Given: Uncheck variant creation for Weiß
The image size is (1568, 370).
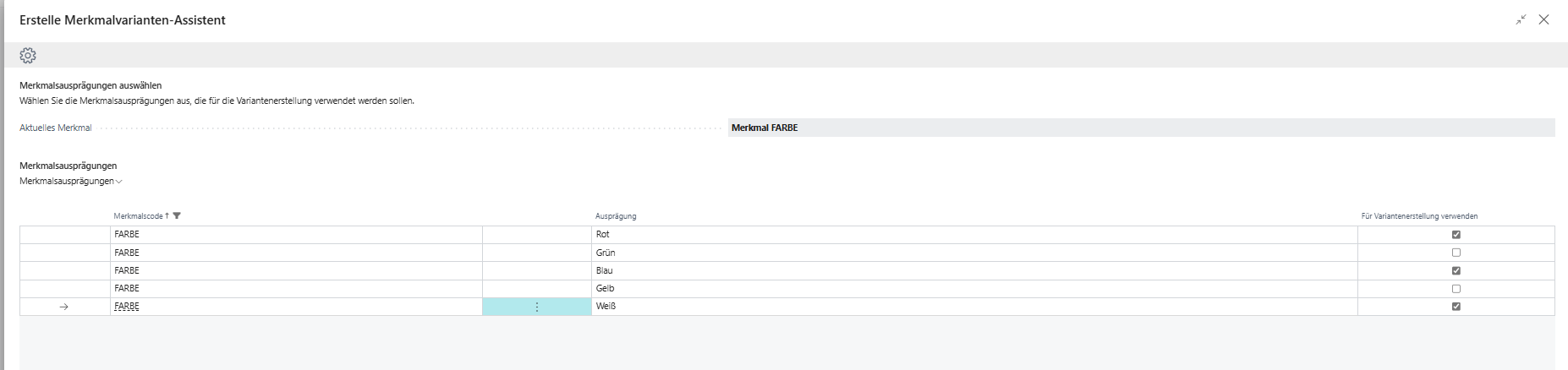Looking at the screenshot, I should click(x=1456, y=307).
